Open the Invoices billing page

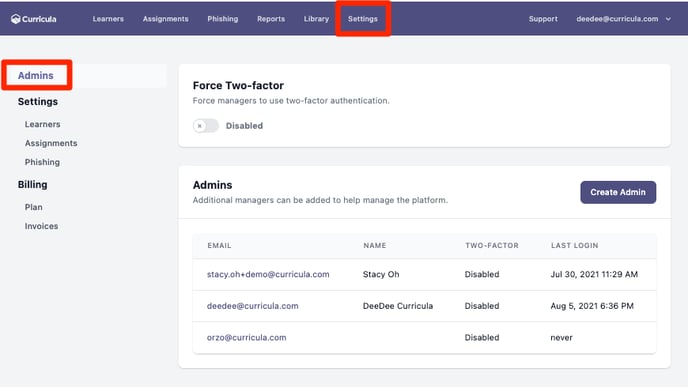coord(41,226)
